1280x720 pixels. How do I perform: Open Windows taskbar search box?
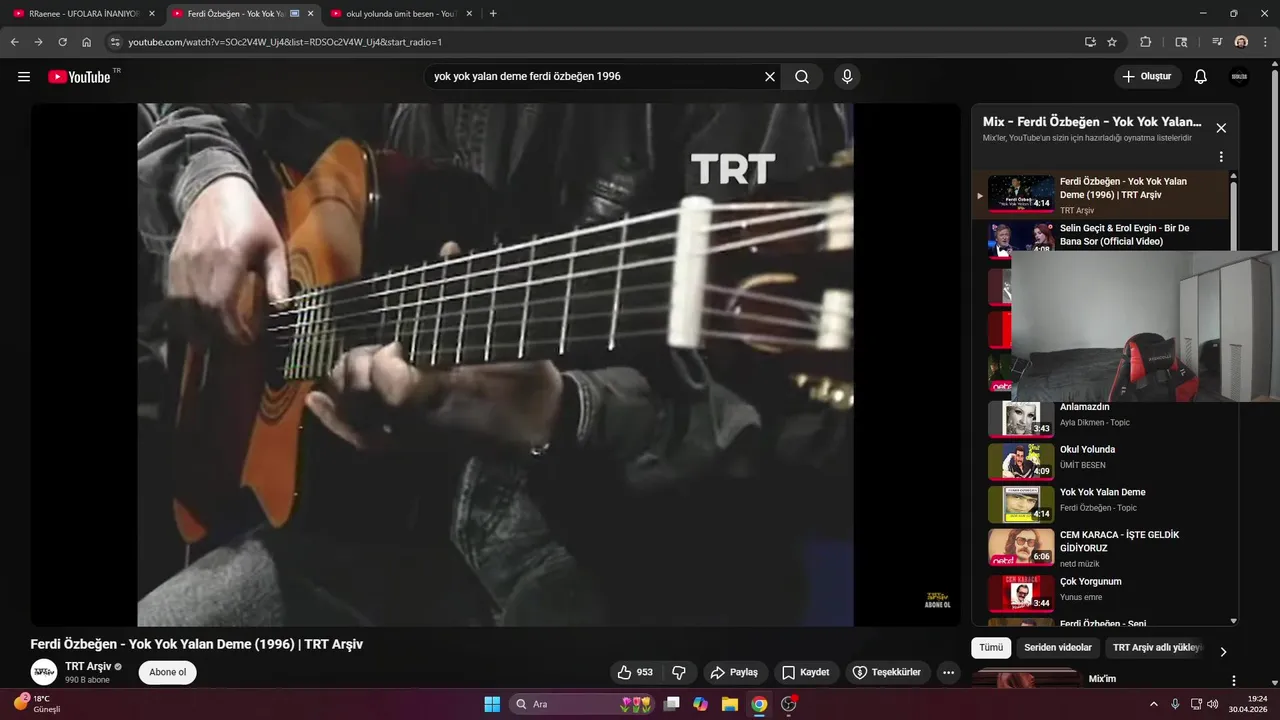580,704
